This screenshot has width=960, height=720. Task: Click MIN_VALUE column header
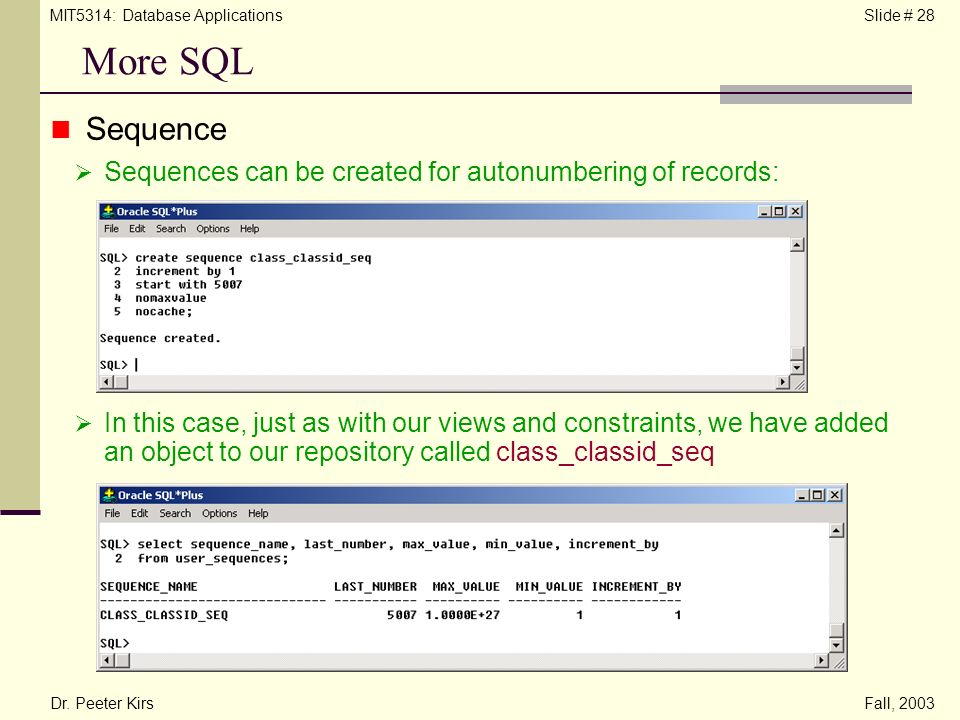[x=549, y=587]
